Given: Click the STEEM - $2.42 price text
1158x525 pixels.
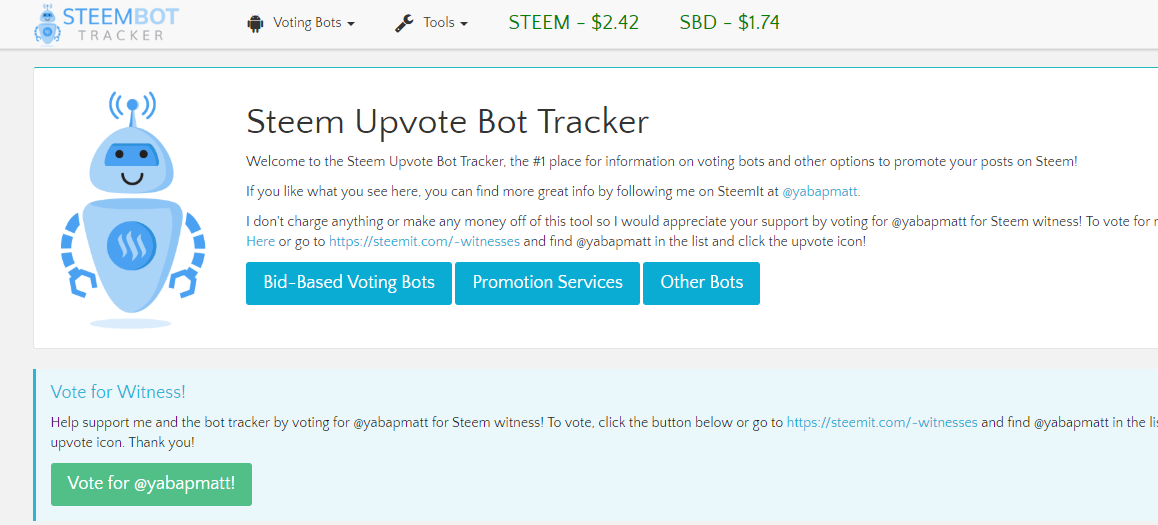Looking at the screenshot, I should 574,23.
